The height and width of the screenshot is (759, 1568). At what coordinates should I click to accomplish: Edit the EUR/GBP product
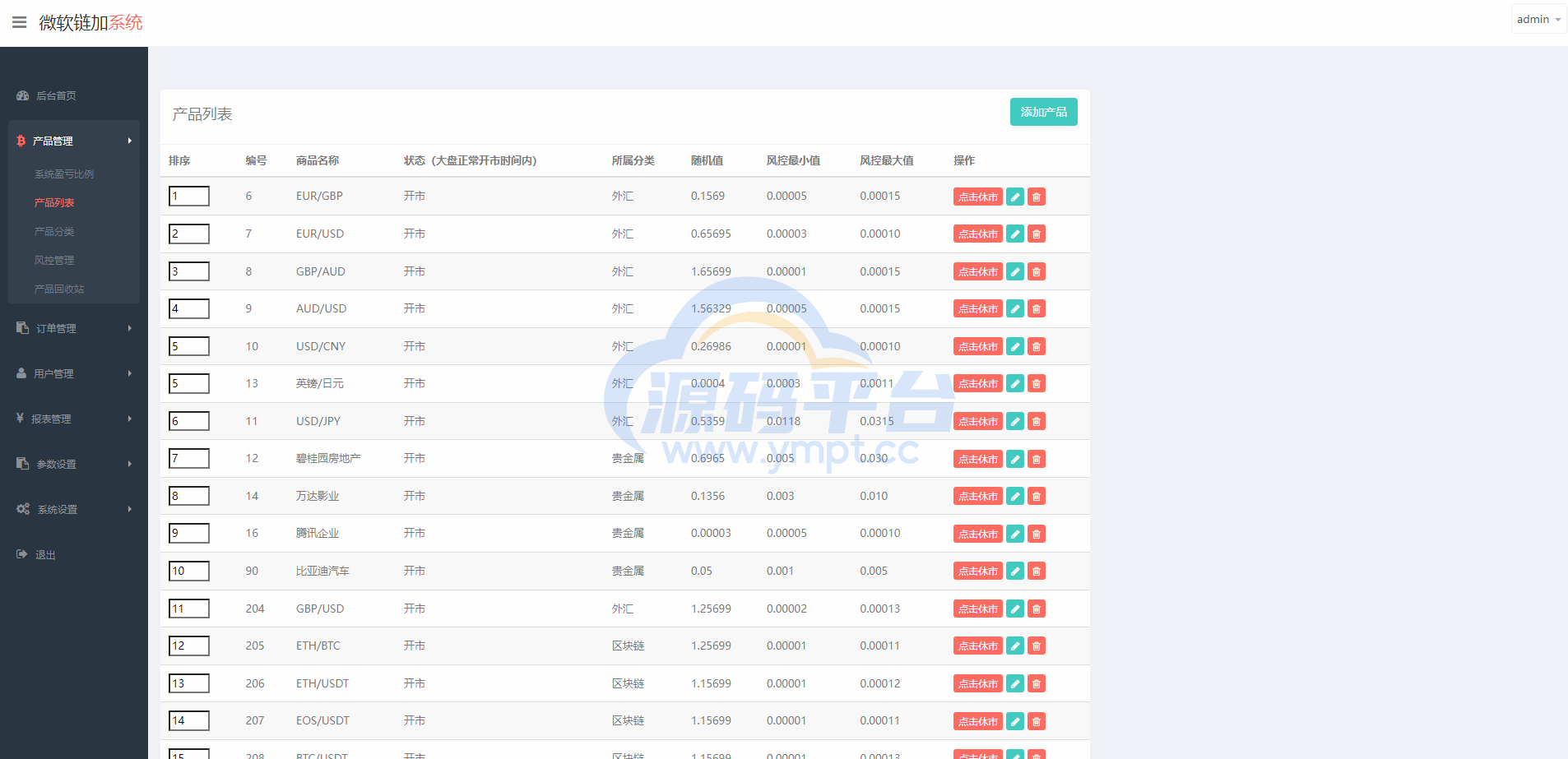tap(1015, 197)
